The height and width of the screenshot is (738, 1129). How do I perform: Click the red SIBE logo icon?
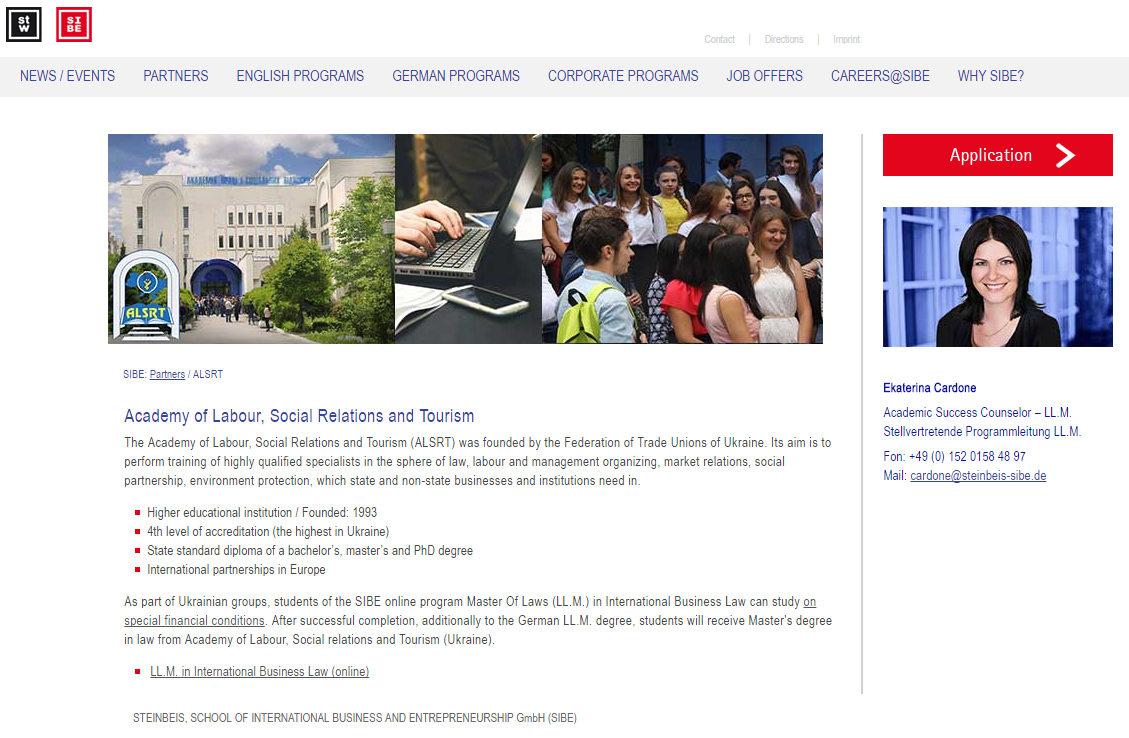pyautogui.click(x=73, y=24)
